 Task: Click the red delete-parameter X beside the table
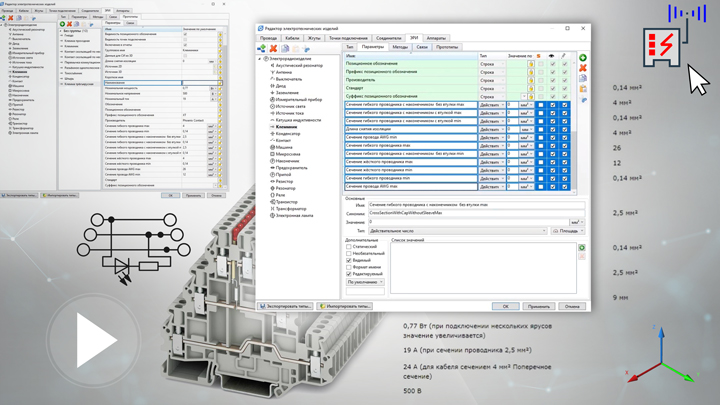pyautogui.click(x=583, y=68)
